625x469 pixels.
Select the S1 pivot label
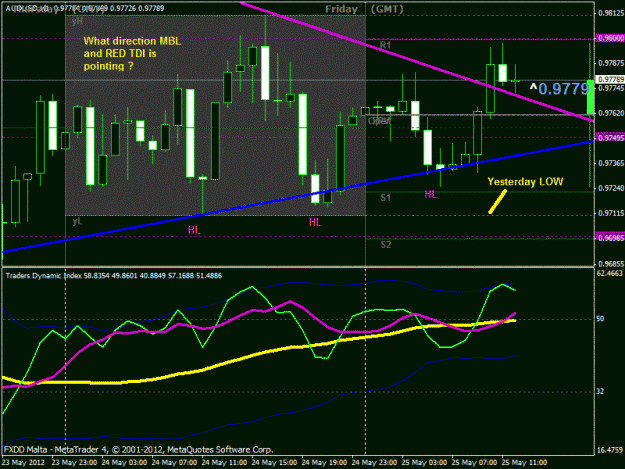(x=385, y=198)
